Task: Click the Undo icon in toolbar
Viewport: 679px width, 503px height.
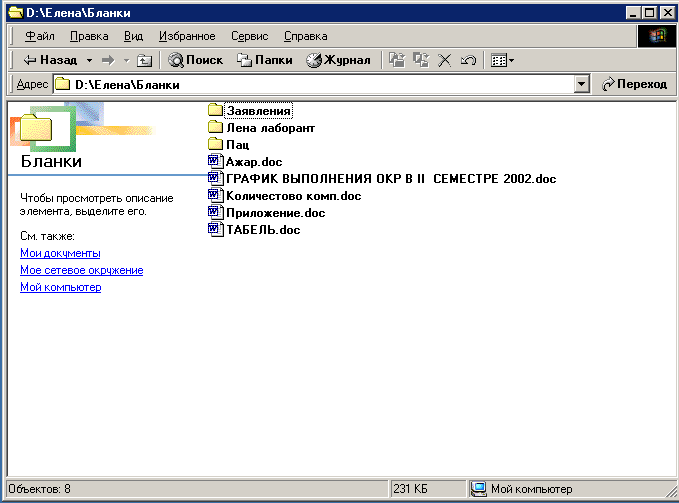Action: pos(468,60)
